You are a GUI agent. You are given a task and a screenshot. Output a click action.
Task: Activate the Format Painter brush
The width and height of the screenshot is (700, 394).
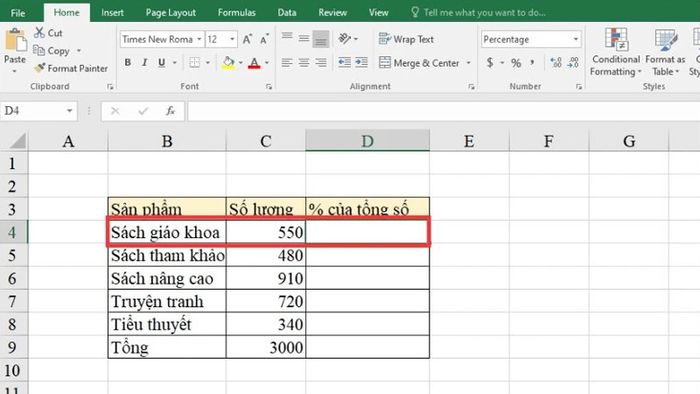tap(71, 68)
